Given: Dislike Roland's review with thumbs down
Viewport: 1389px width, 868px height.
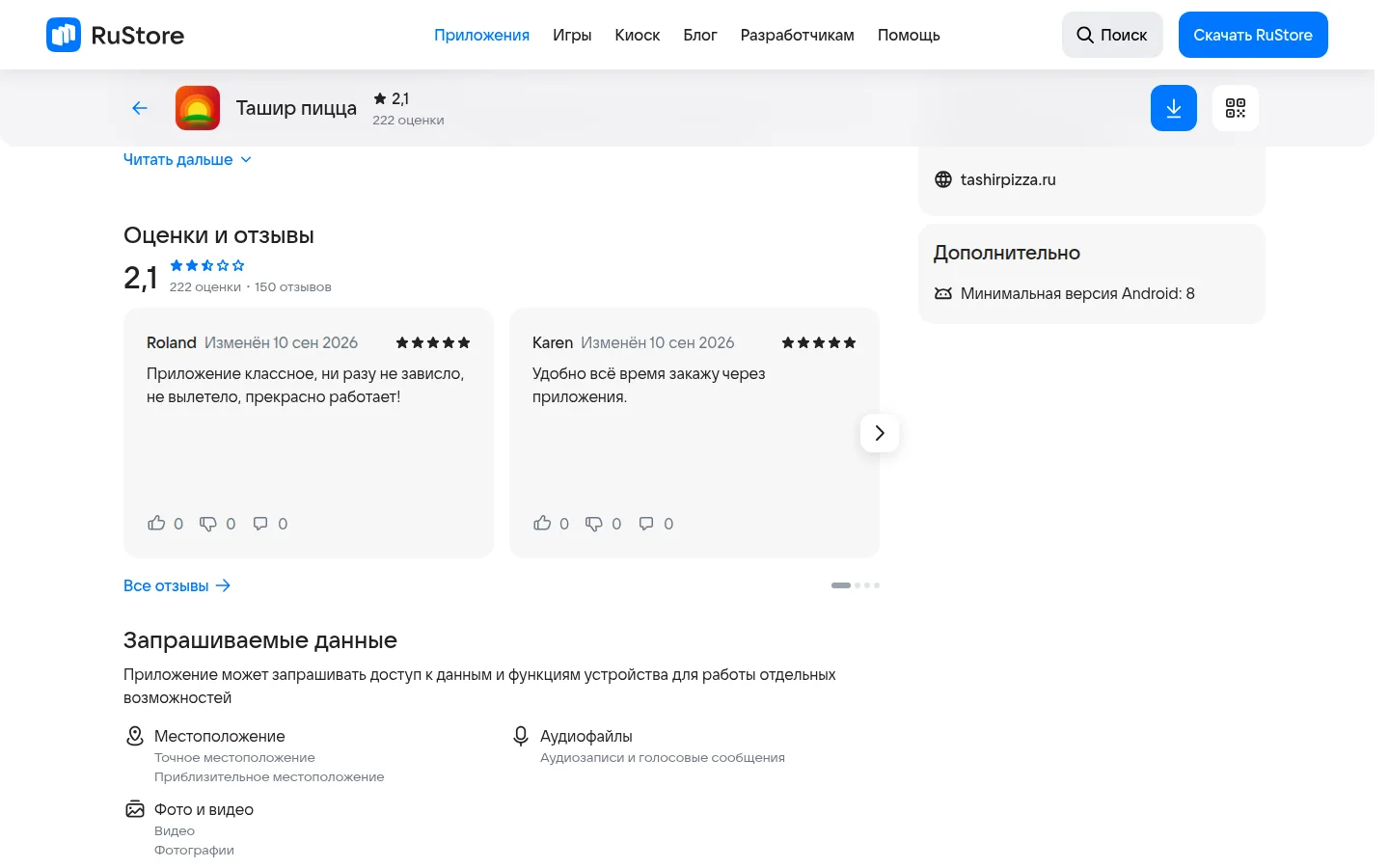Looking at the screenshot, I should click(208, 524).
